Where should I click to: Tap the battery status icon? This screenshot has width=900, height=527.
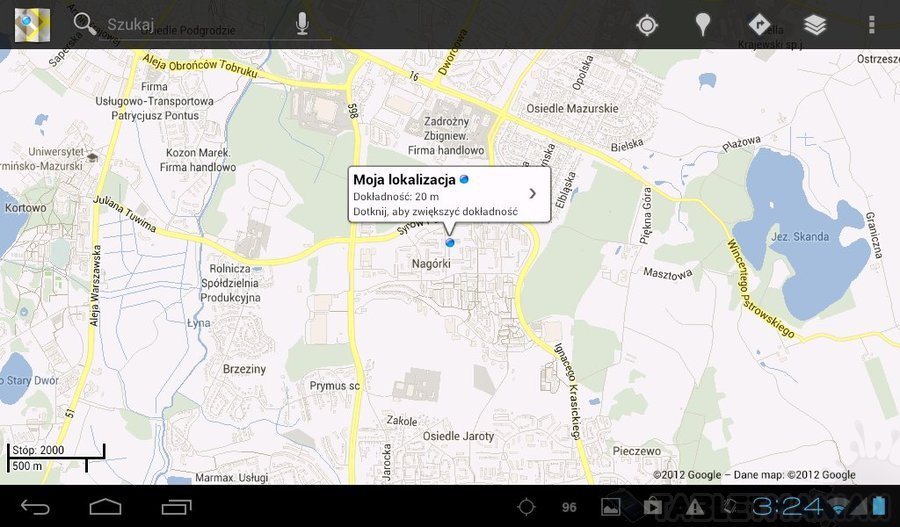[x=879, y=506]
